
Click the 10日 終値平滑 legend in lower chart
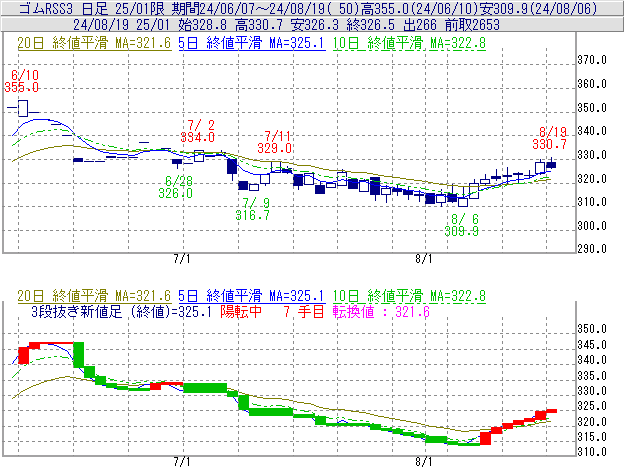(x=409, y=296)
